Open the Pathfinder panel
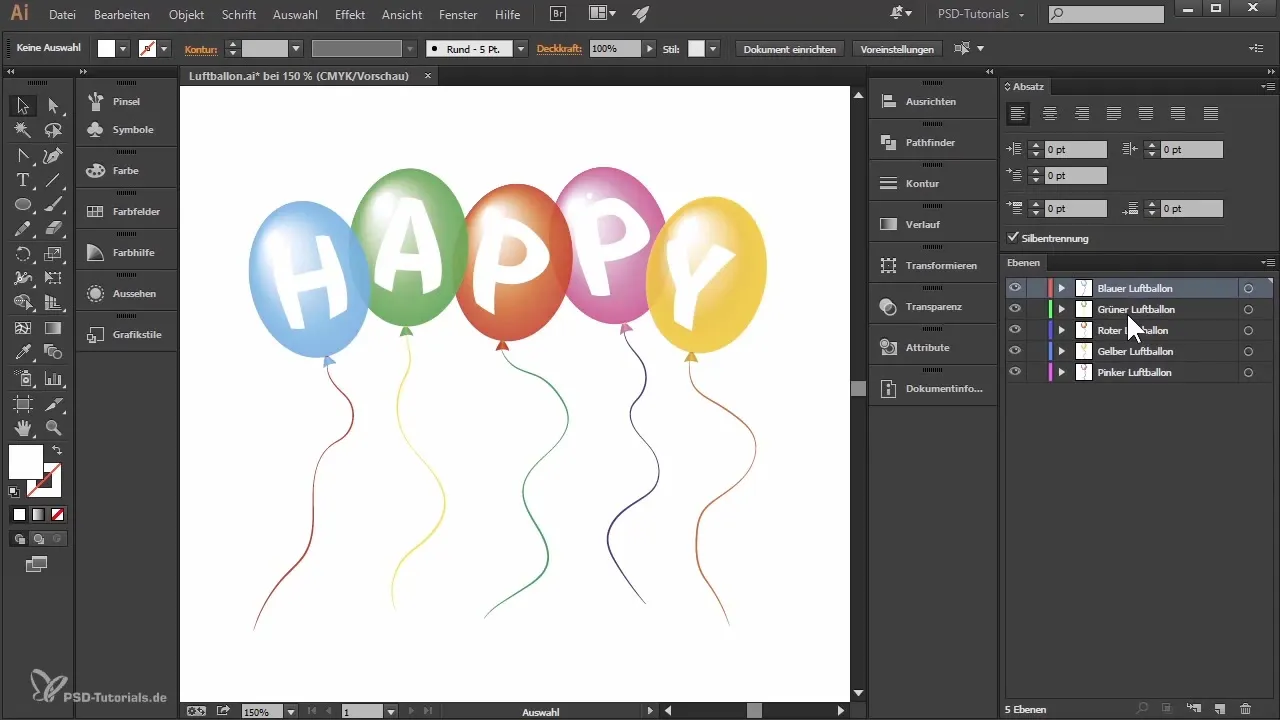 (932, 143)
